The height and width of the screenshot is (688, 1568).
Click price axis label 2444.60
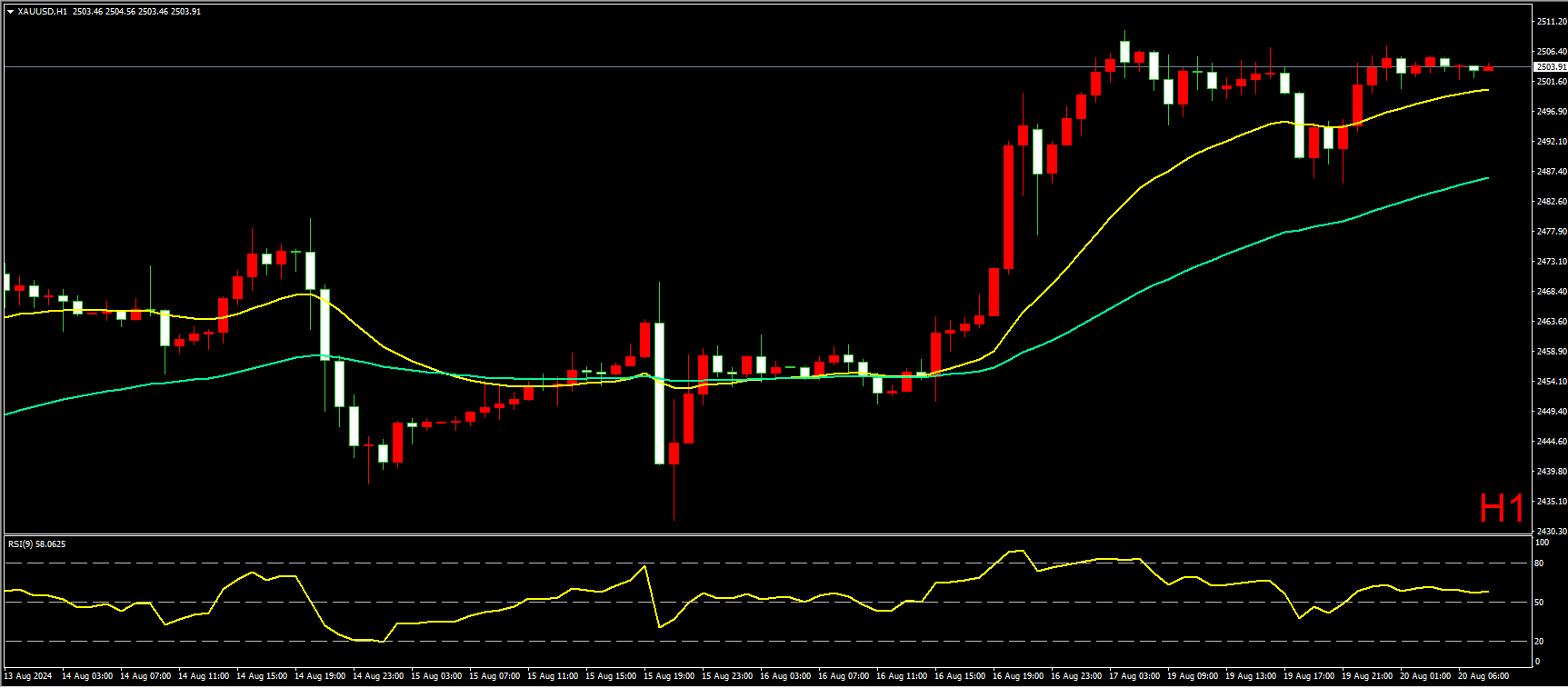[1552, 442]
